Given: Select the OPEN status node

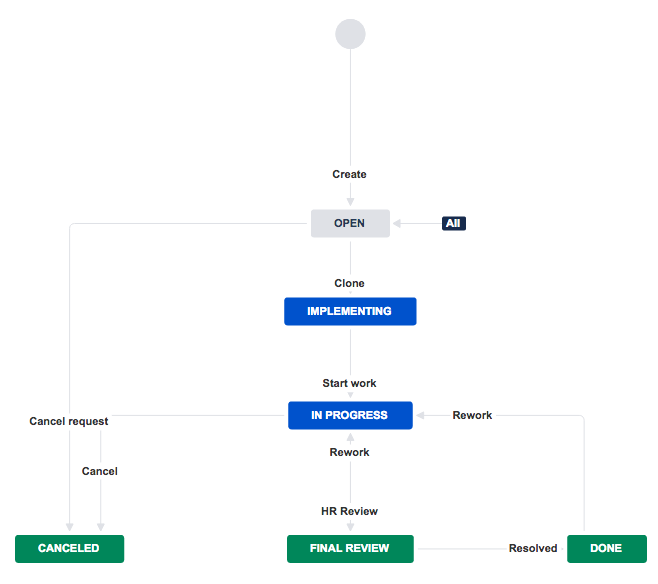Looking at the screenshot, I should coord(350,223).
